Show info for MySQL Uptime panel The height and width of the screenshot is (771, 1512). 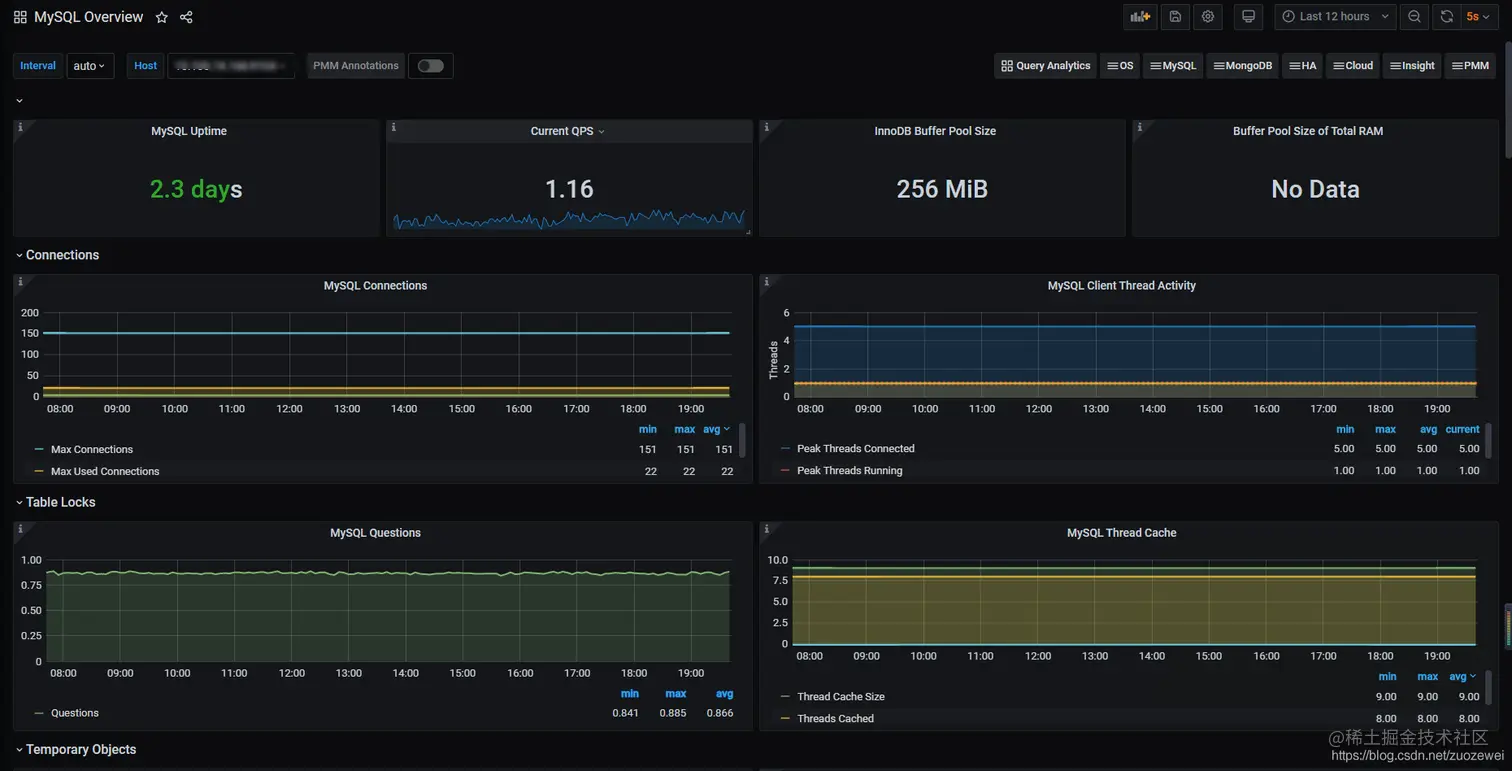(x=20, y=127)
